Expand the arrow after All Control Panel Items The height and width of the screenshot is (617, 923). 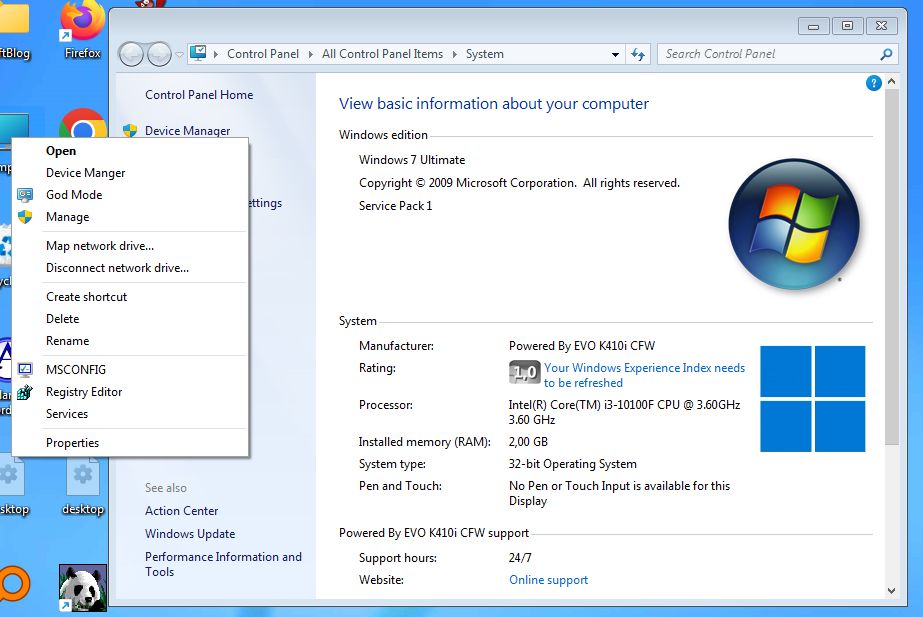point(454,54)
